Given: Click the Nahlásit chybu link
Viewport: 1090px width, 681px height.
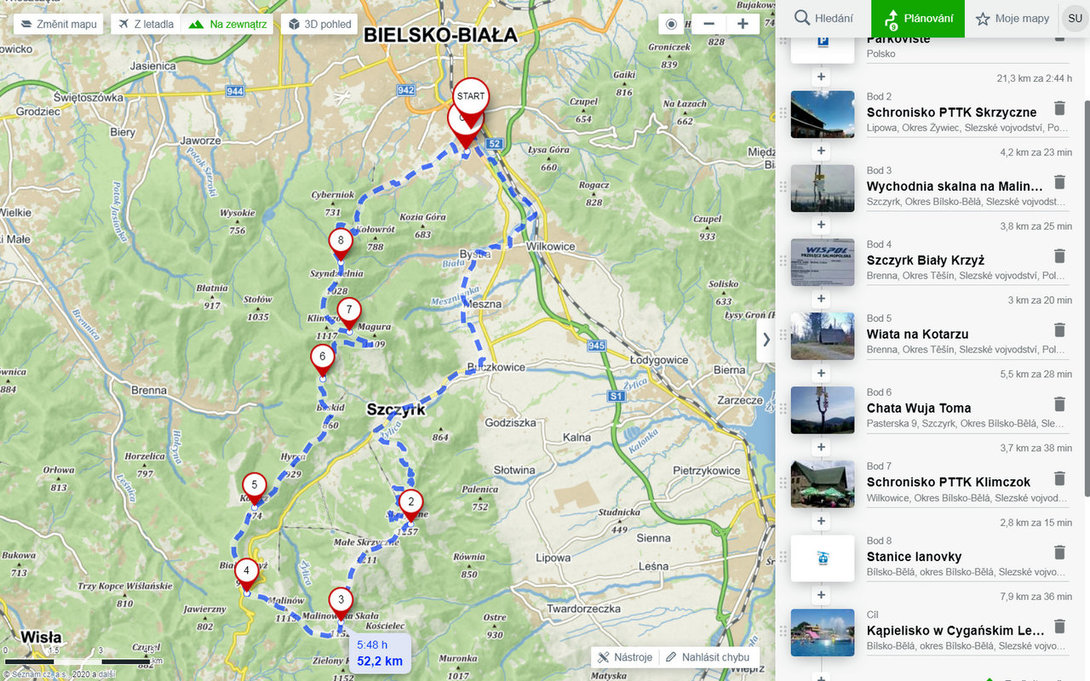Looking at the screenshot, I should pyautogui.click(x=708, y=657).
